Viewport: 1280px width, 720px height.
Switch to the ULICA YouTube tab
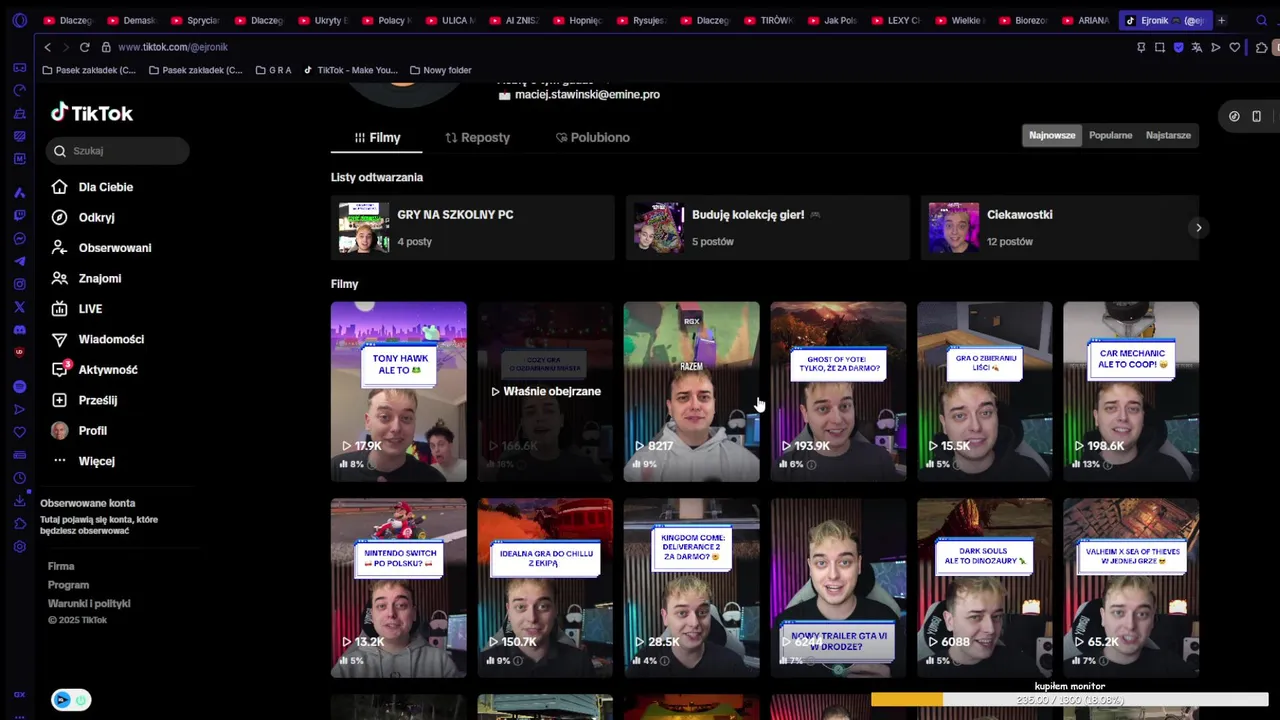pyautogui.click(x=451, y=20)
